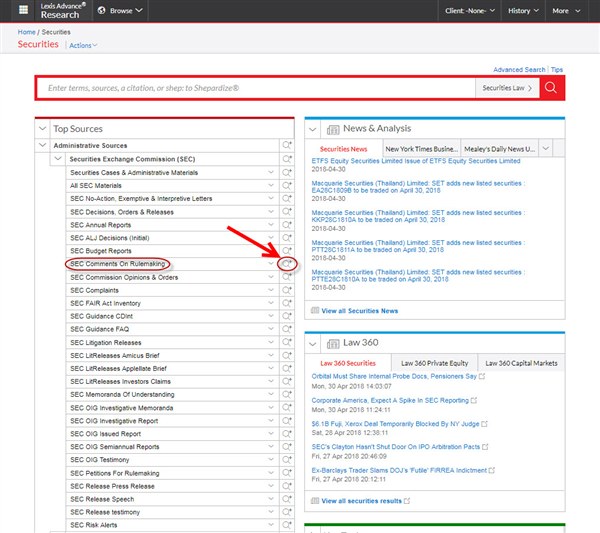The height and width of the screenshot is (533, 600).
Task: Add SEC Memoranda Of Understanding search filter
Action: point(287,394)
